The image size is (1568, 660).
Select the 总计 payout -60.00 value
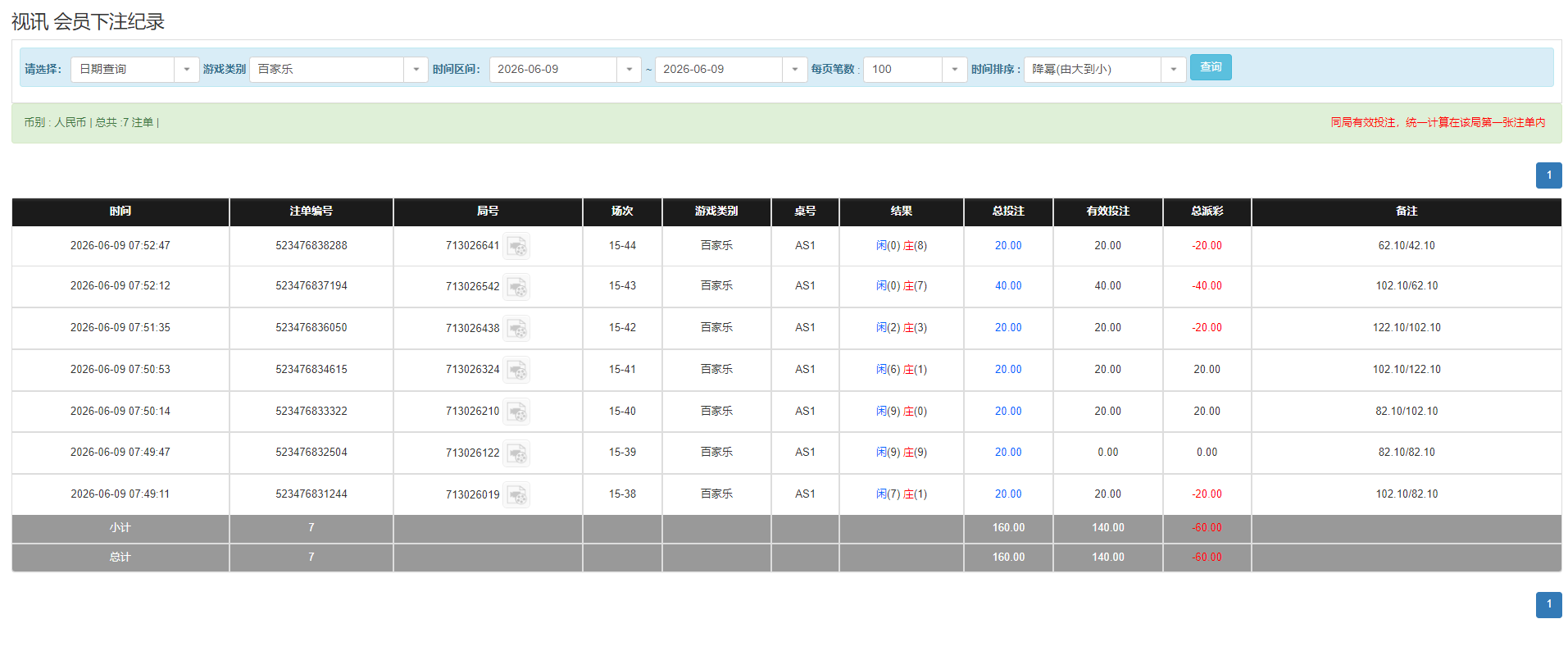(1207, 558)
